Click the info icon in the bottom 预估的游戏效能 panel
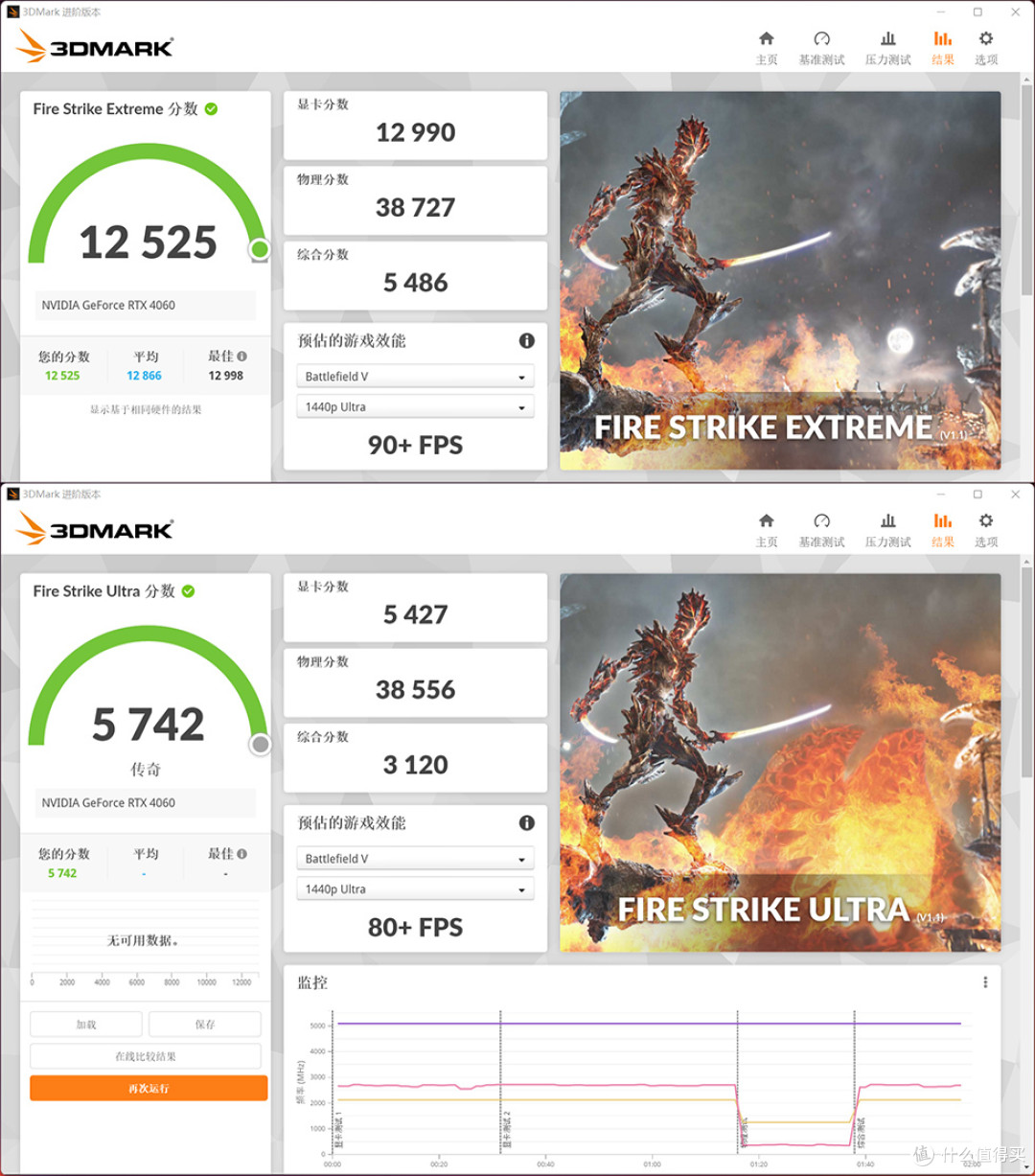The width and height of the screenshot is (1035, 1176). click(526, 822)
